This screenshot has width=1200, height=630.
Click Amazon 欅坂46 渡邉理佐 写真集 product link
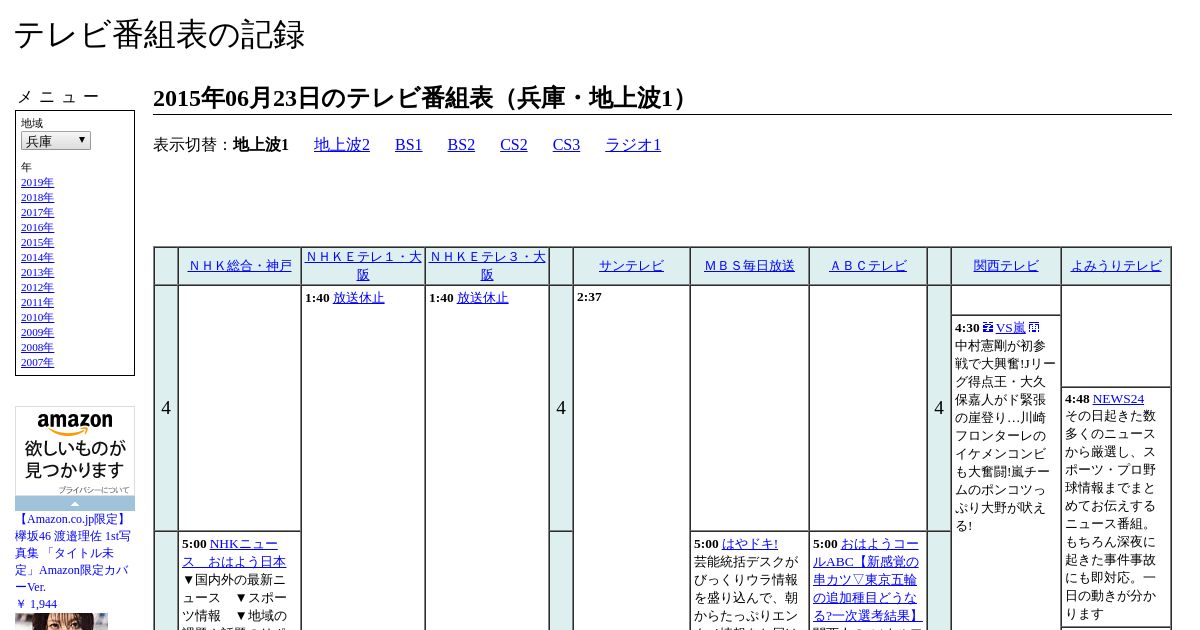72,553
